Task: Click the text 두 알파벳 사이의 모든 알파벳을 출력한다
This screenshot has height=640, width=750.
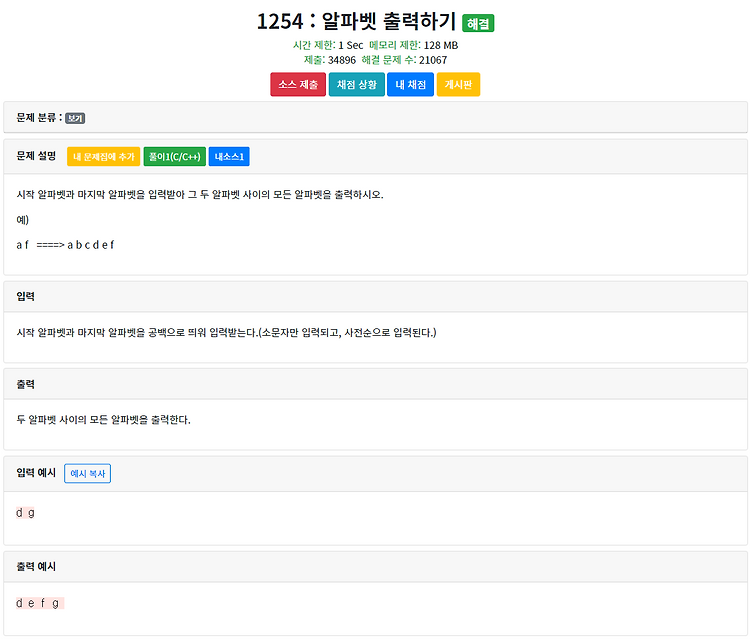Action: (x=103, y=420)
